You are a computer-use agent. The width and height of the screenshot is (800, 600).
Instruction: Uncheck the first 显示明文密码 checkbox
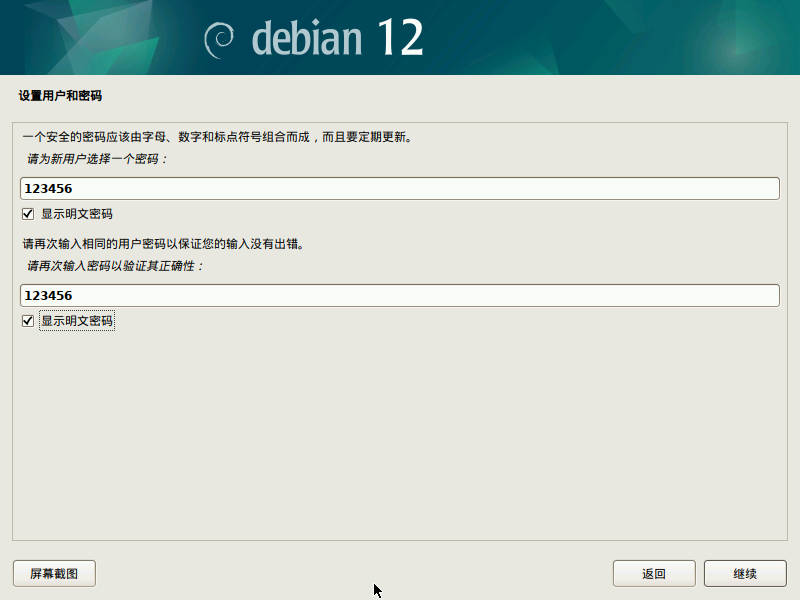coord(28,214)
